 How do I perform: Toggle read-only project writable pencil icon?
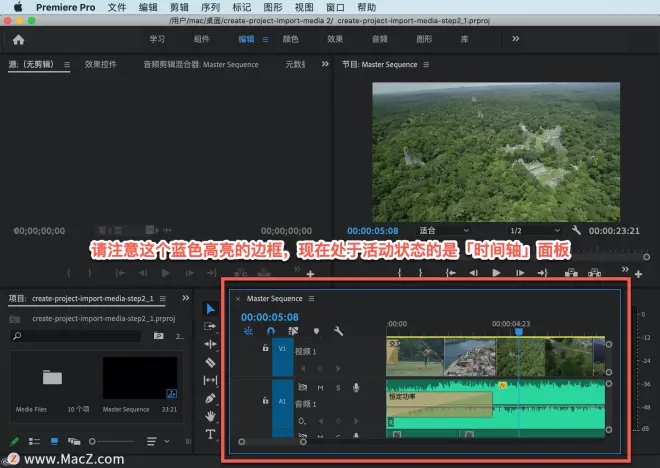tap(14, 441)
